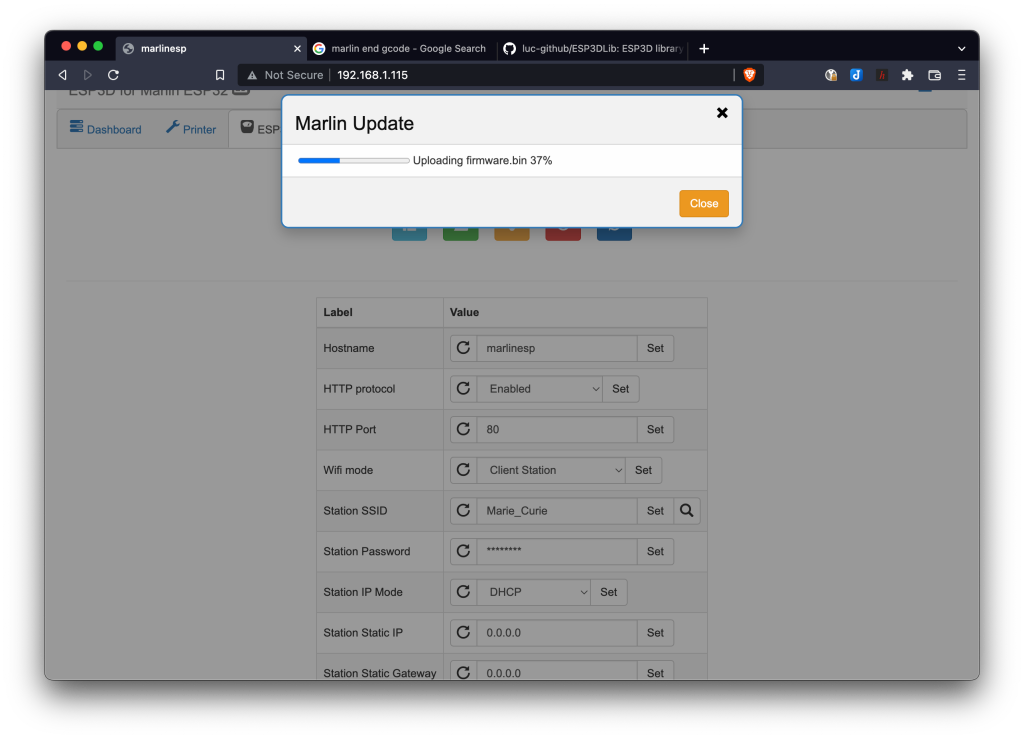Refresh the Wifi mode value

tap(464, 470)
